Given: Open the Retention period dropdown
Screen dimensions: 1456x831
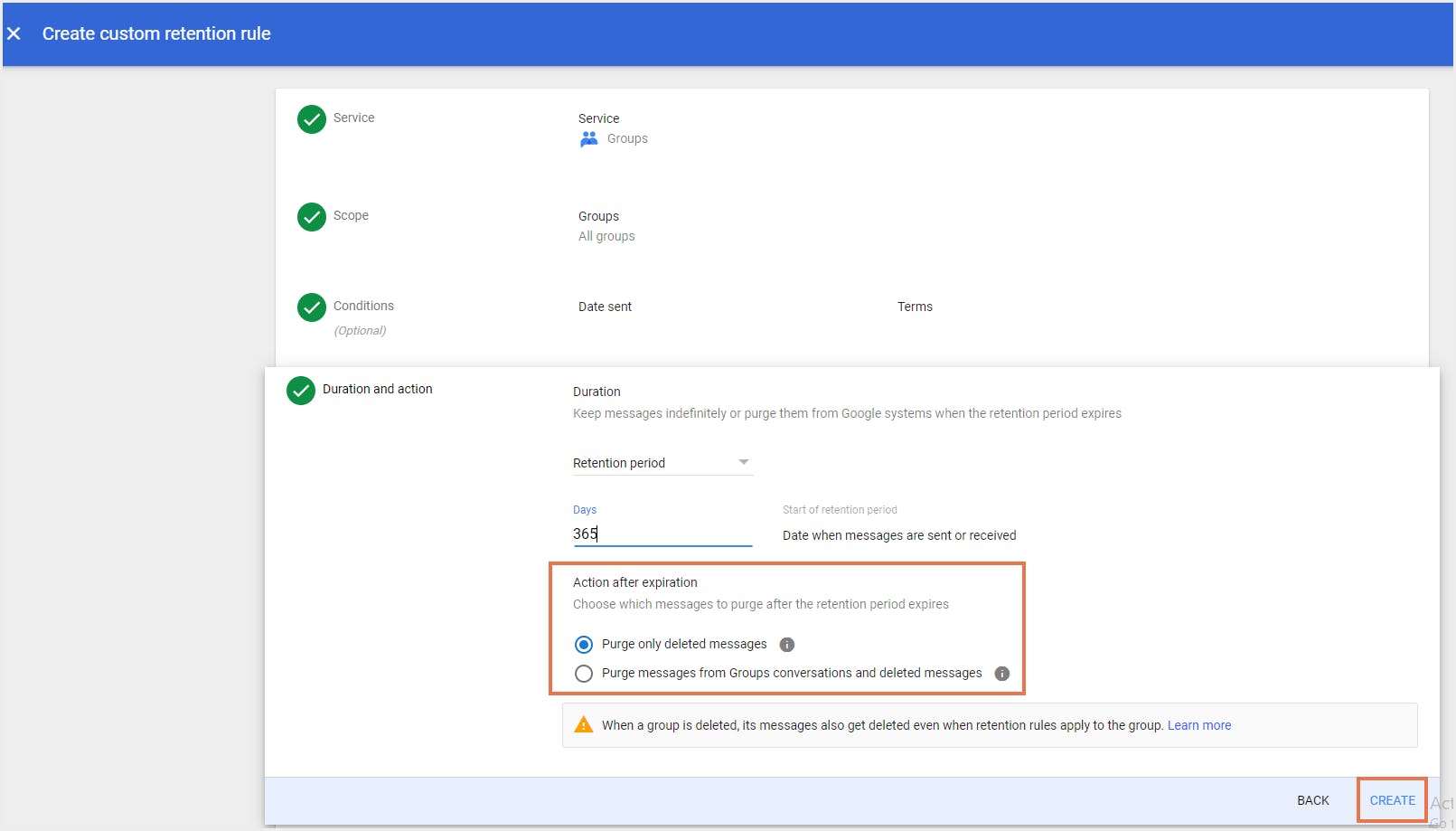Looking at the screenshot, I should [662, 463].
